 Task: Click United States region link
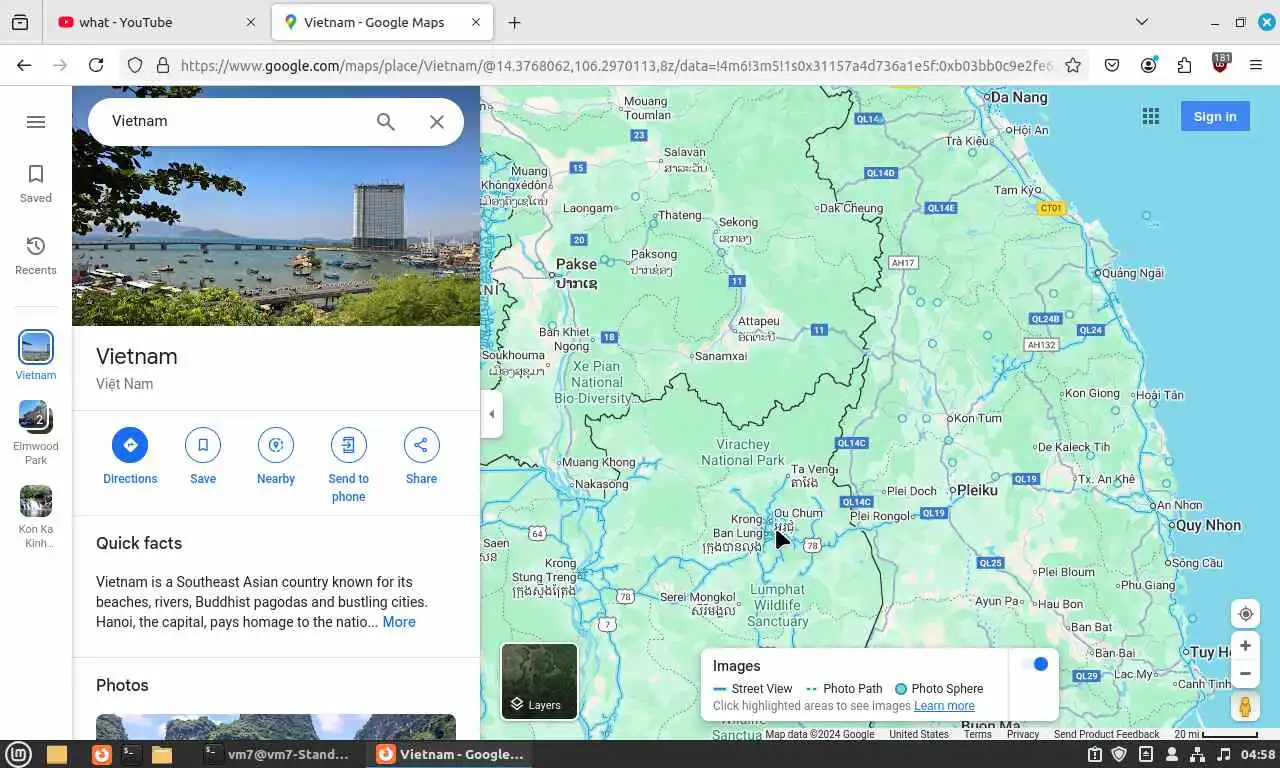pyautogui.click(x=919, y=734)
